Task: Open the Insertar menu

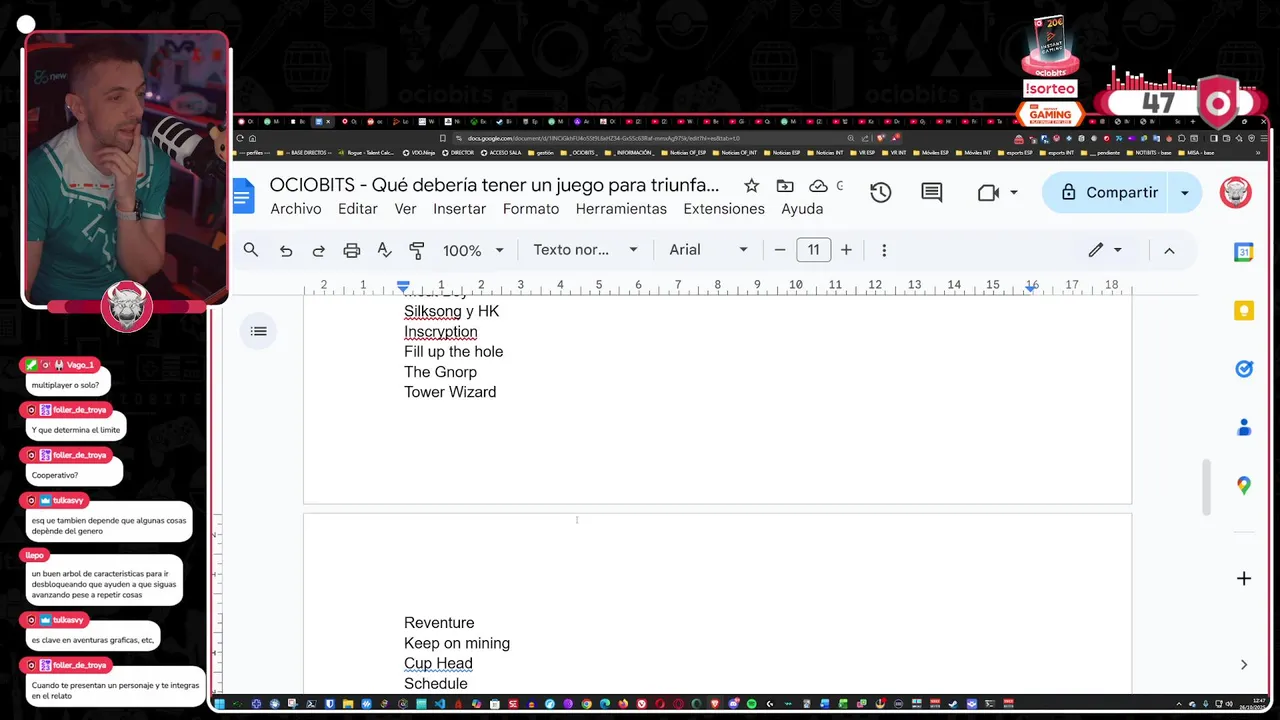Action: 460,209
